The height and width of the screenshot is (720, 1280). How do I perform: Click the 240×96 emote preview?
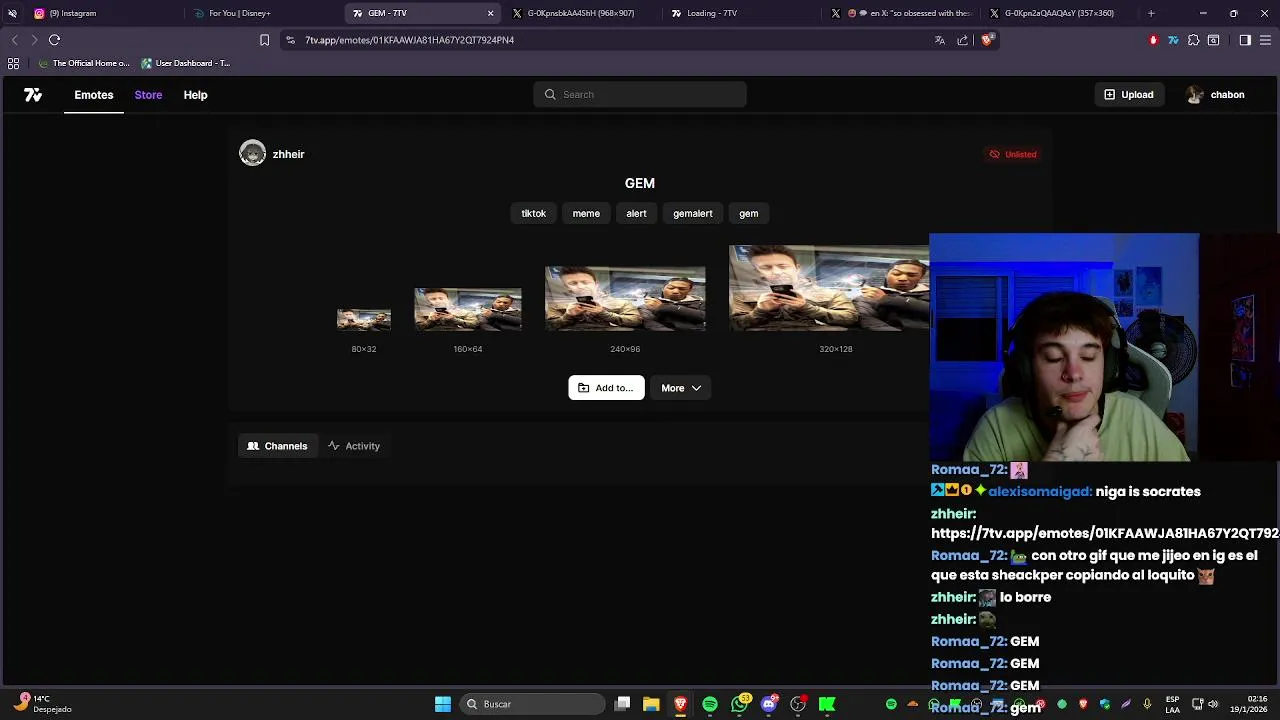(x=625, y=298)
